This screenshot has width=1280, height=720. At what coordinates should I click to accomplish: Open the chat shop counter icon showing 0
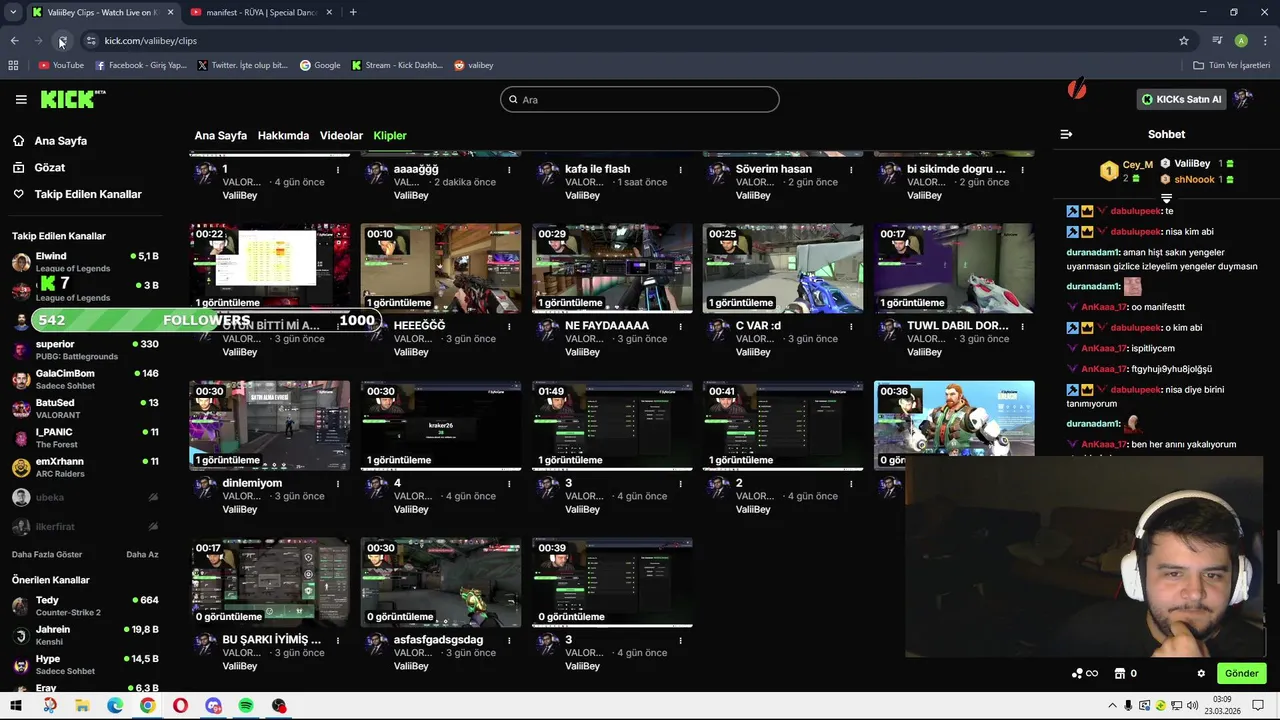1125,673
